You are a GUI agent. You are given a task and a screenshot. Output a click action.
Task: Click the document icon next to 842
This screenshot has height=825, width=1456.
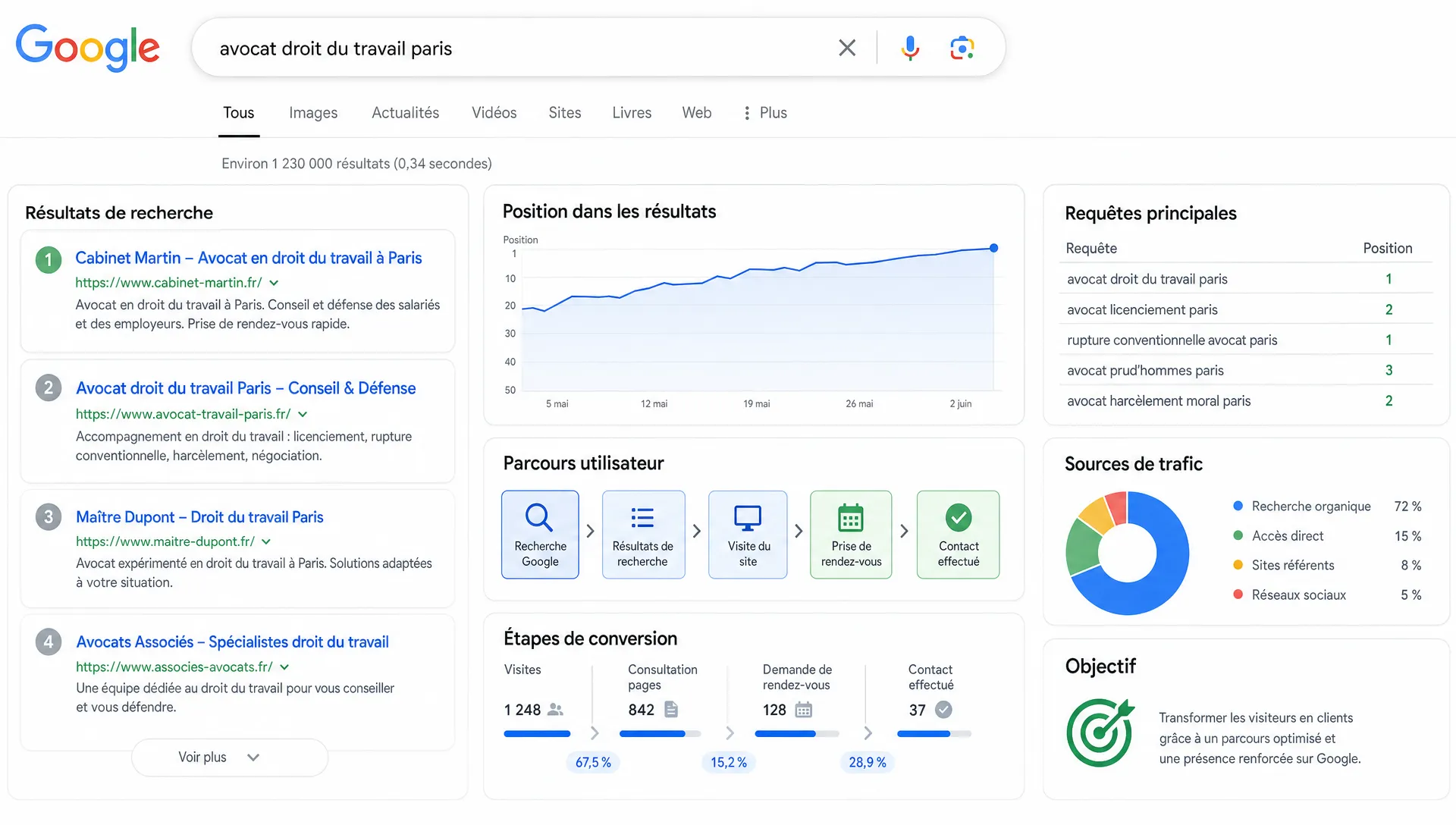[671, 709]
